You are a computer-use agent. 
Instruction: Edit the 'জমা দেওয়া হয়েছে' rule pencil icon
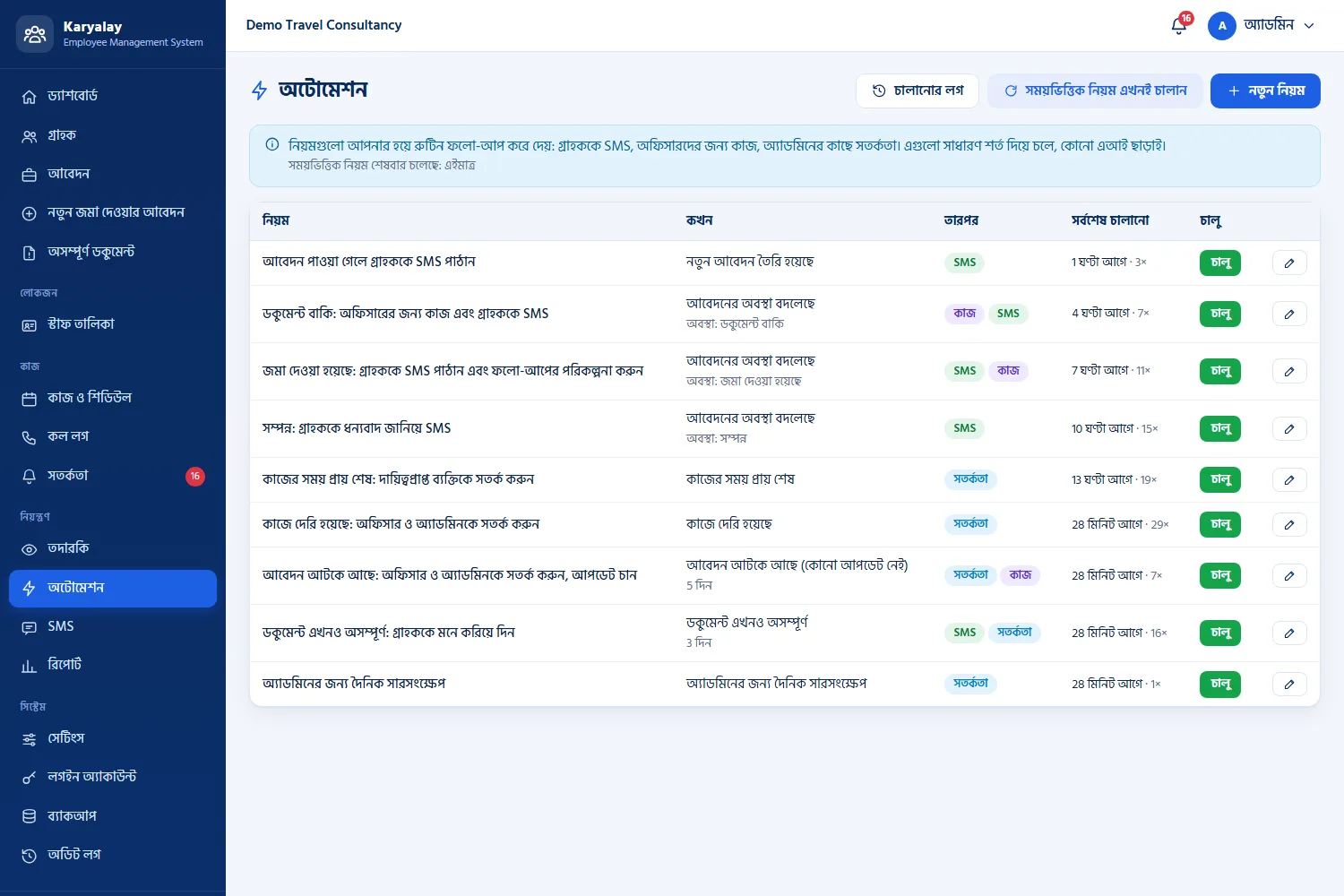tap(1289, 371)
